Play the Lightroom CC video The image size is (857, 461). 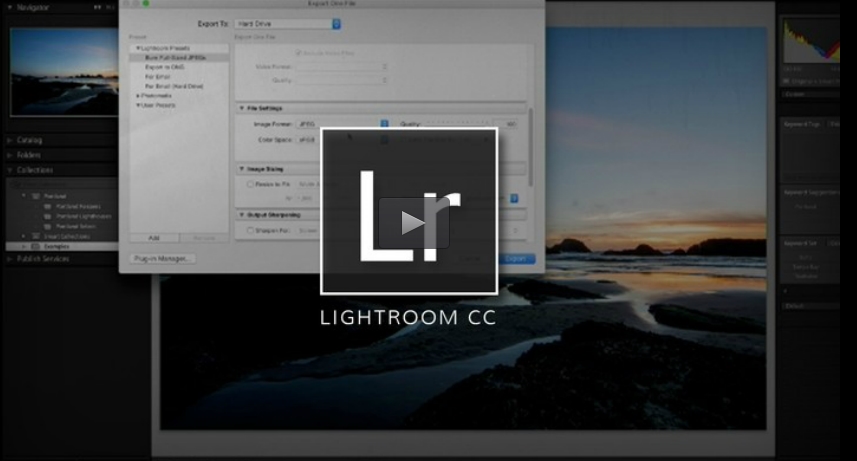(x=414, y=223)
